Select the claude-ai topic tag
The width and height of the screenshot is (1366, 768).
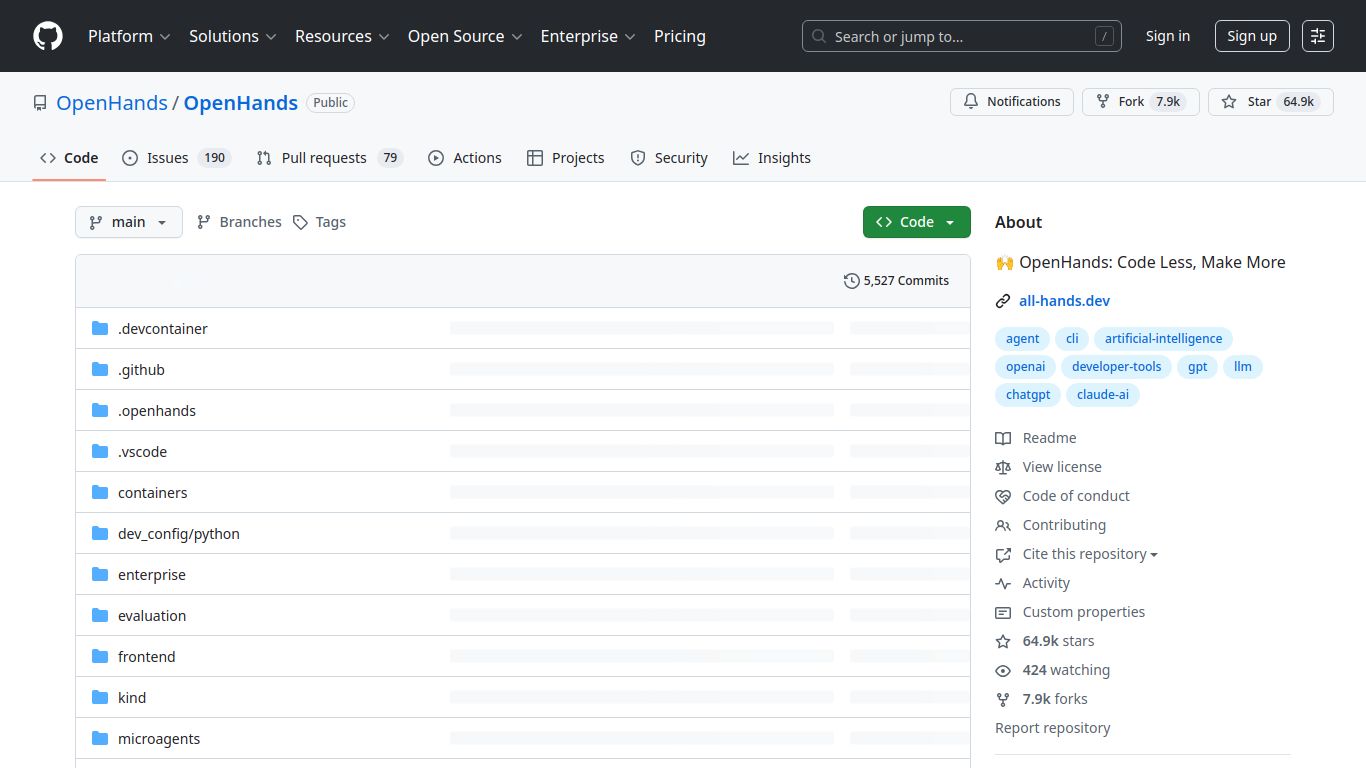coord(1102,395)
